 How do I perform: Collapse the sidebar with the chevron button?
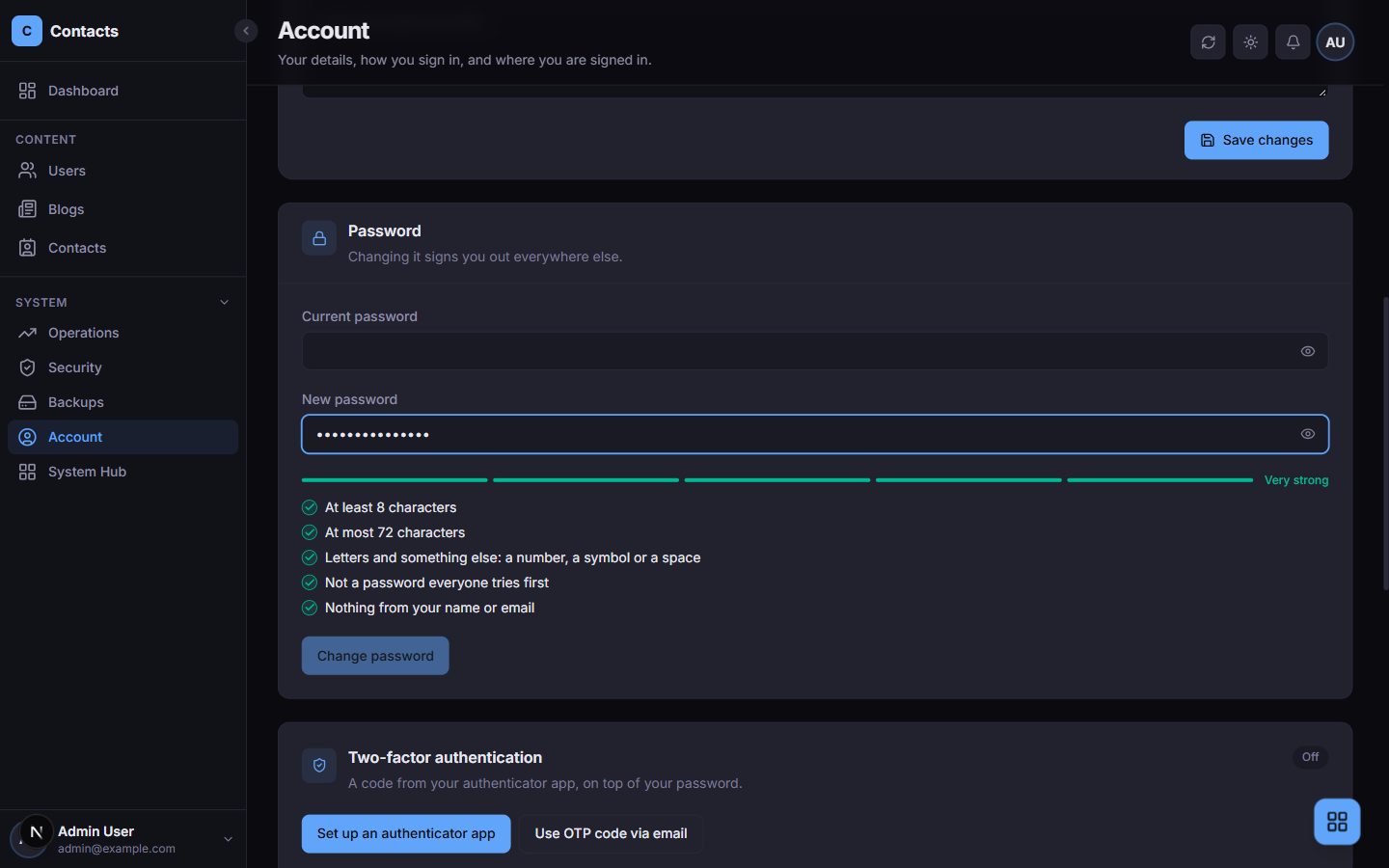[246, 31]
